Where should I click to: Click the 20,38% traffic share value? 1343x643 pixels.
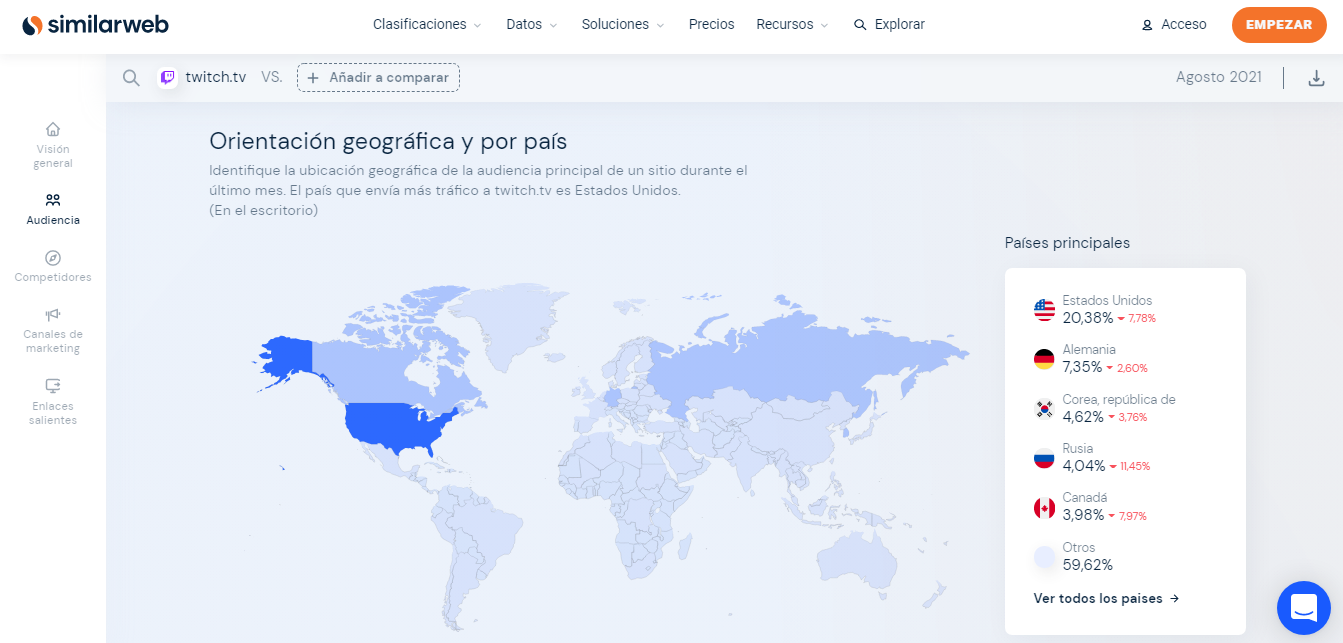click(1088, 318)
